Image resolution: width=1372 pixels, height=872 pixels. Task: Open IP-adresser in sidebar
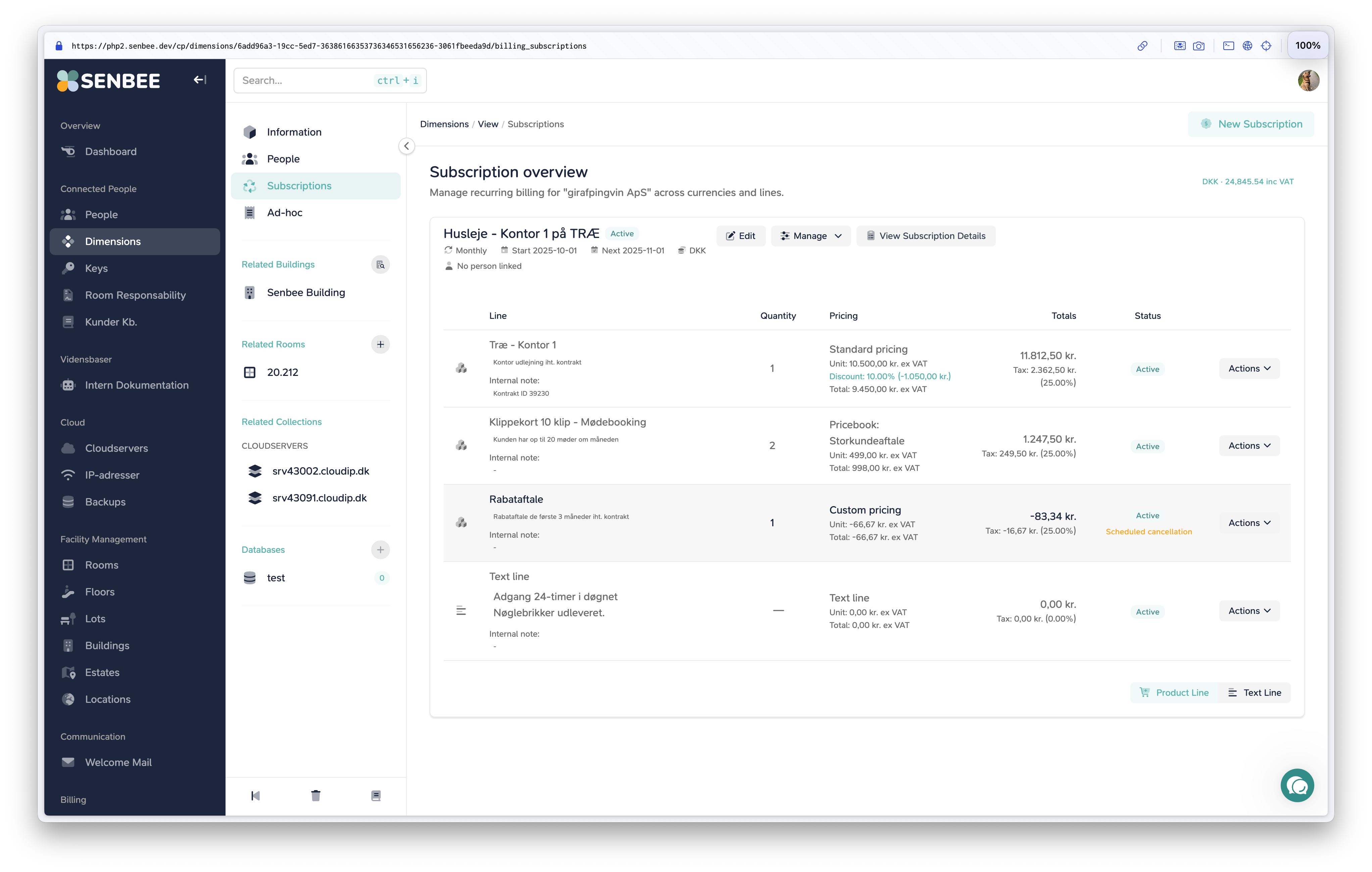coord(135,475)
